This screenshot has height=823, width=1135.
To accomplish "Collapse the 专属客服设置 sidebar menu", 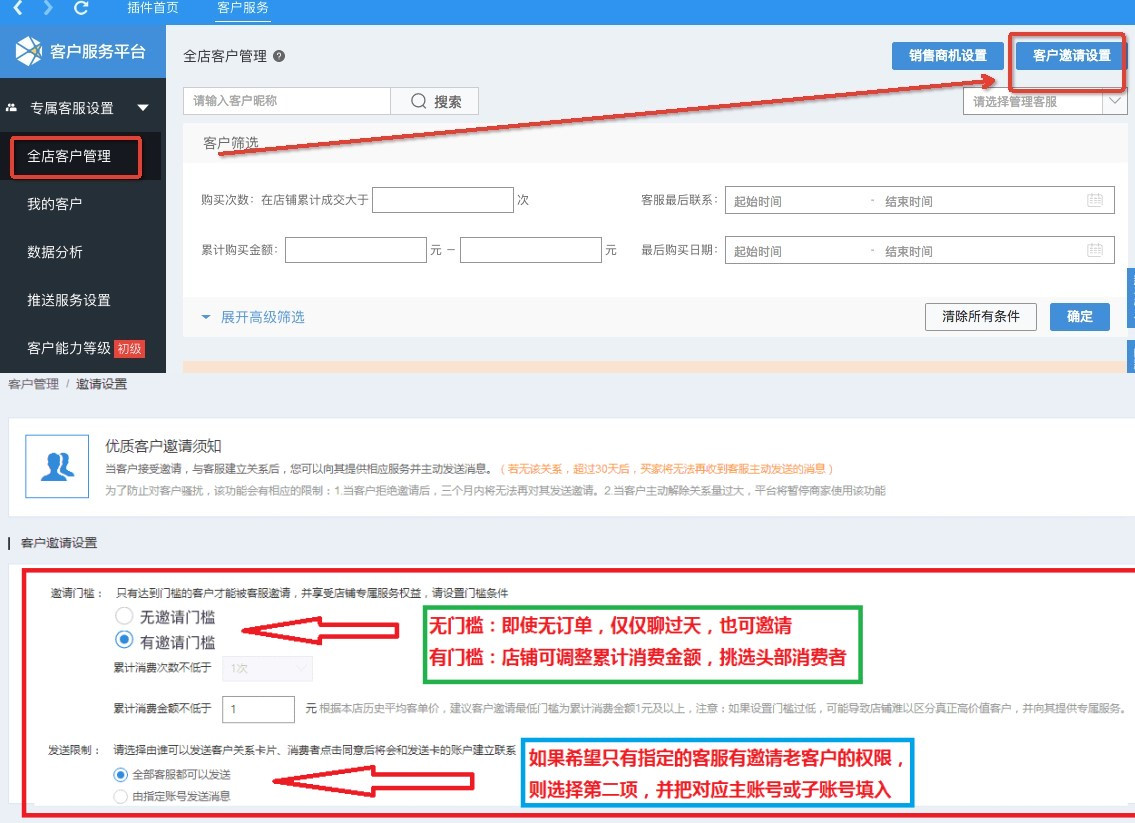I will 143,107.
